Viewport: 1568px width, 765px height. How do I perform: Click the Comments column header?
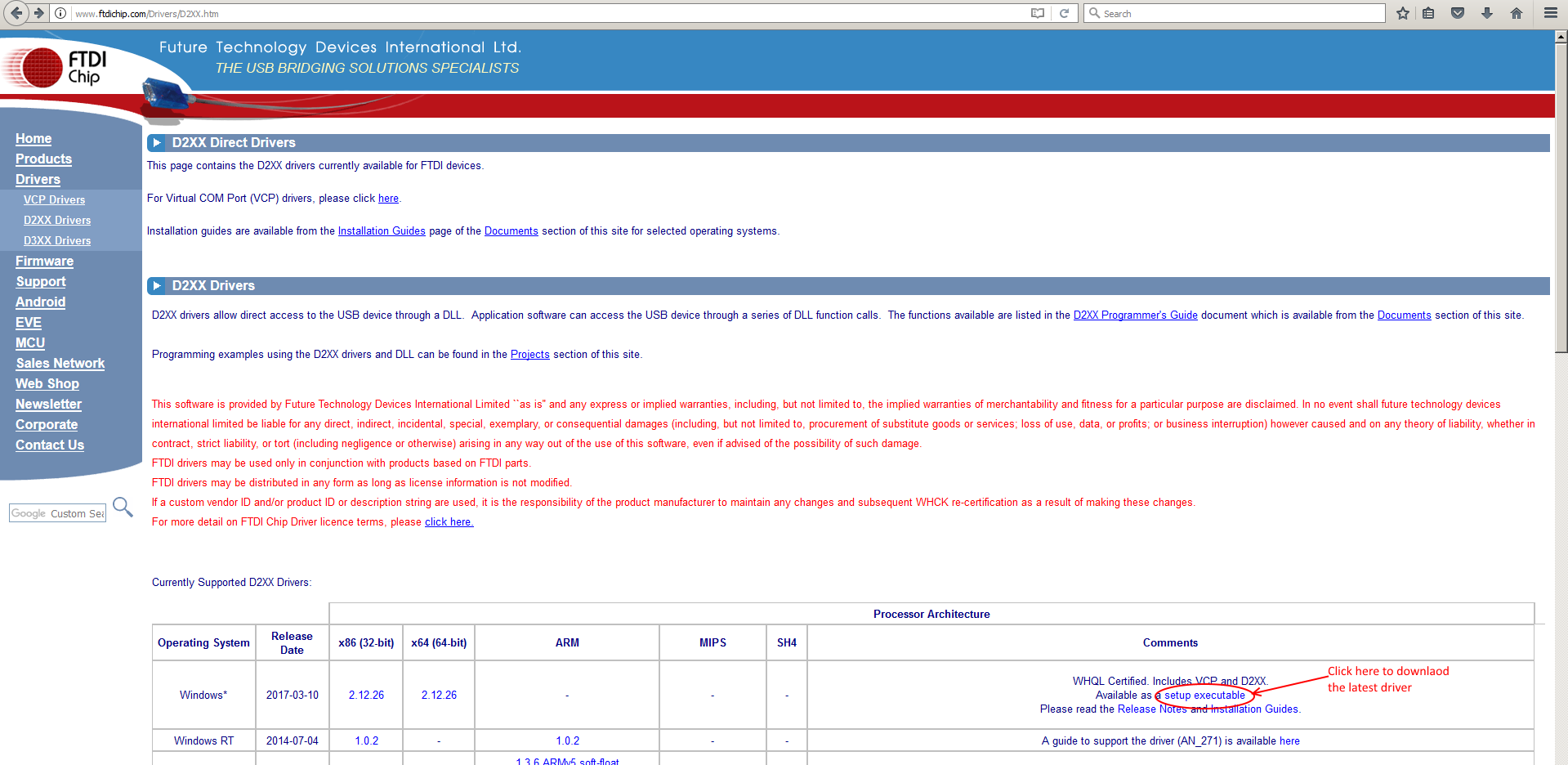[1170, 643]
